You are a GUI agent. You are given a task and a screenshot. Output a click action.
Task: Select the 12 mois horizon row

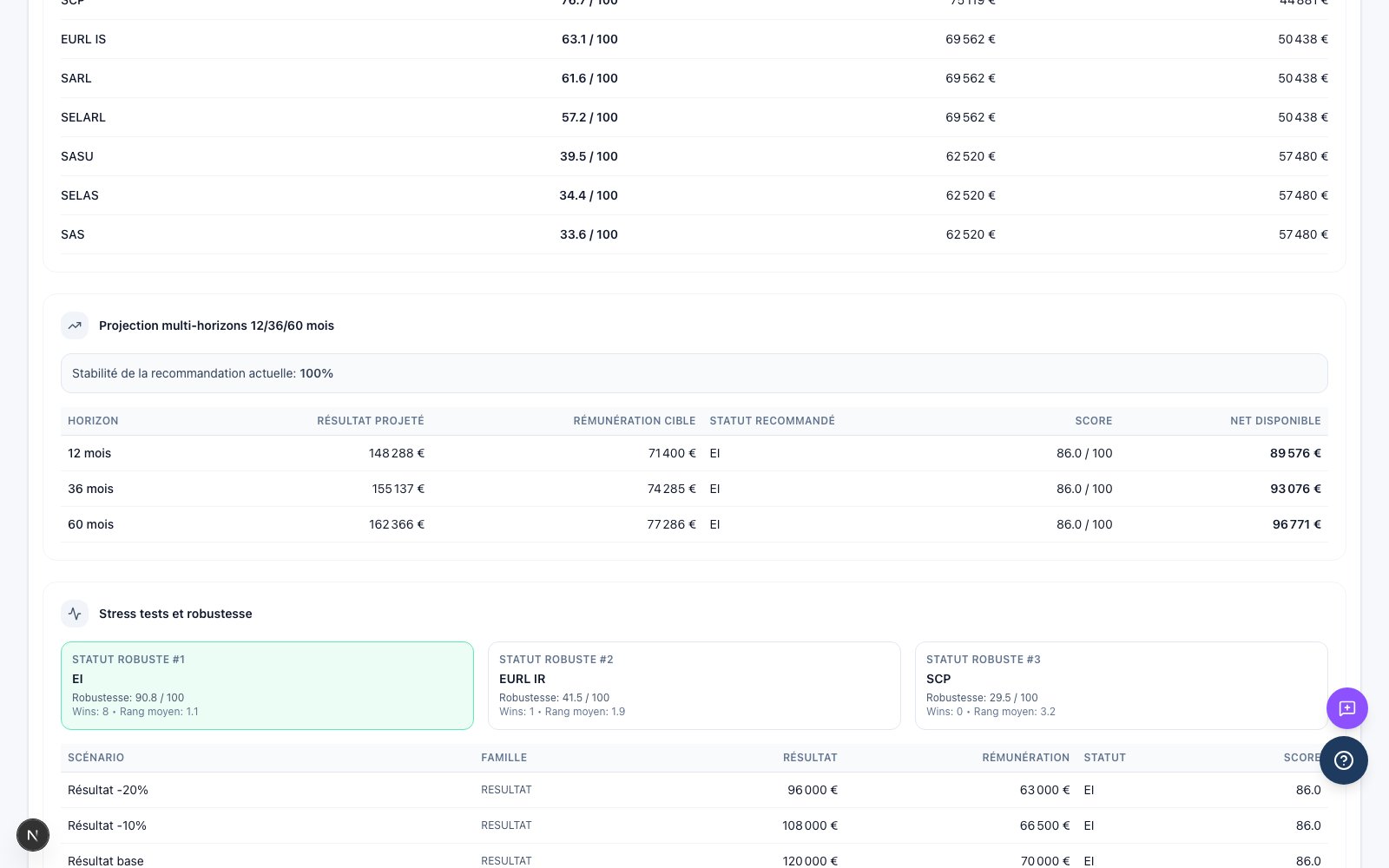694,453
